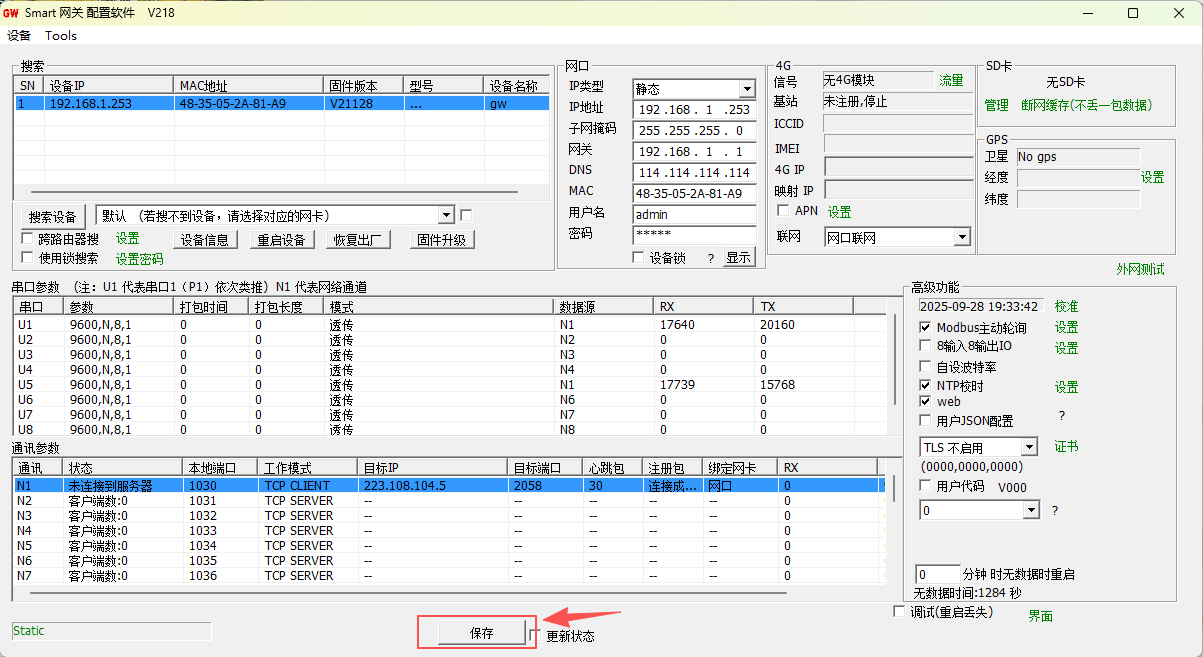
Task: Click the GW app icon in title bar
Action: pos(11,13)
